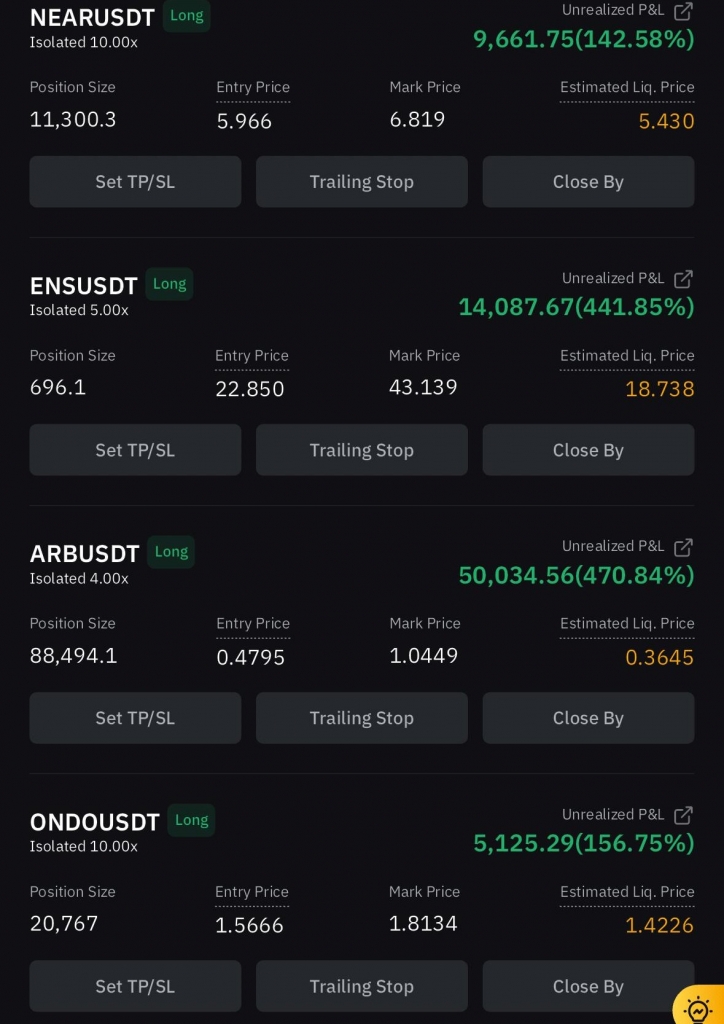724x1024 pixels.
Task: Set TP/SL for NEARUSDT position
Action: point(135,182)
